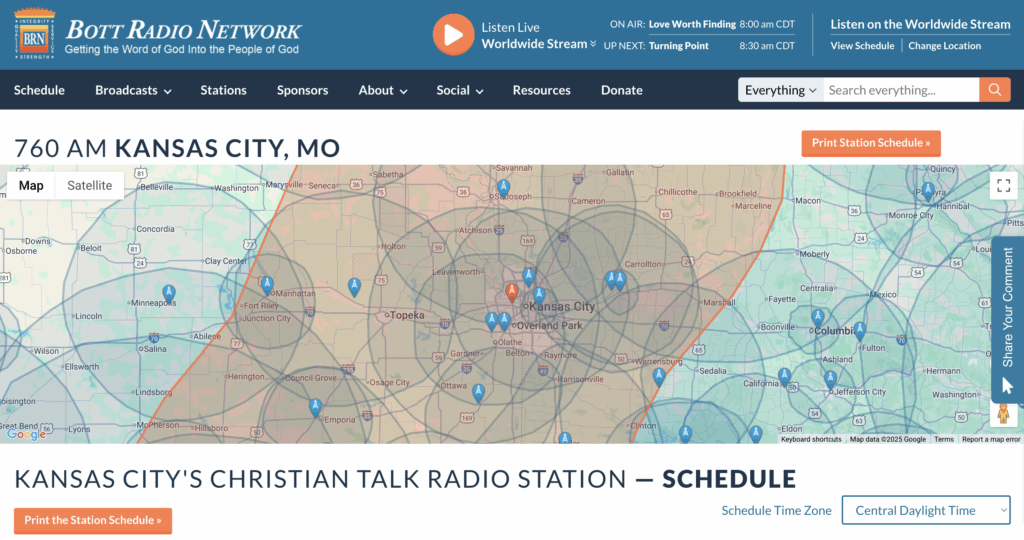Select the station marker near St. Joseph
Screen dimensions: 1024x540
[504, 189]
